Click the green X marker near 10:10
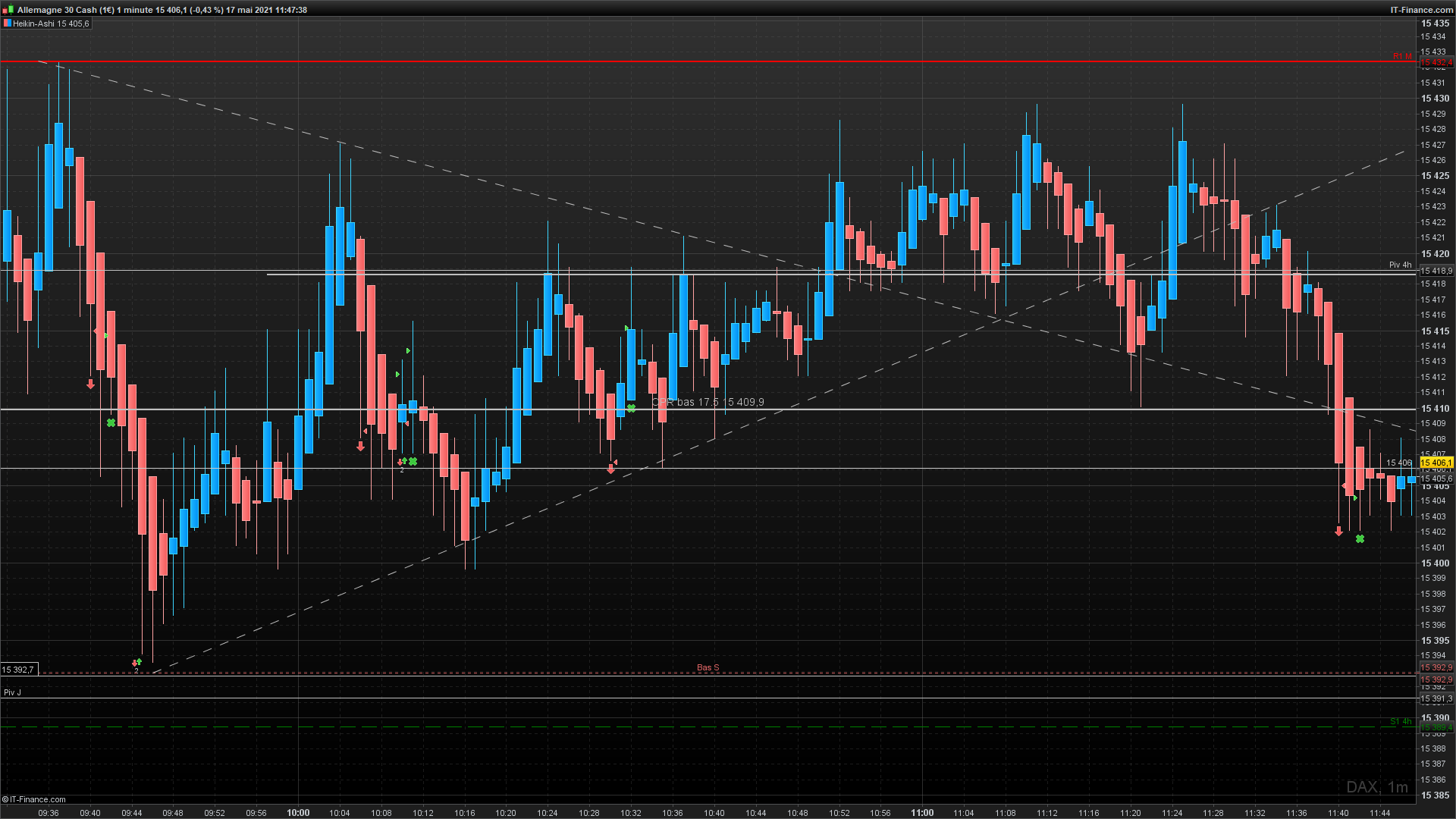The image size is (1456, 819). pos(413,461)
